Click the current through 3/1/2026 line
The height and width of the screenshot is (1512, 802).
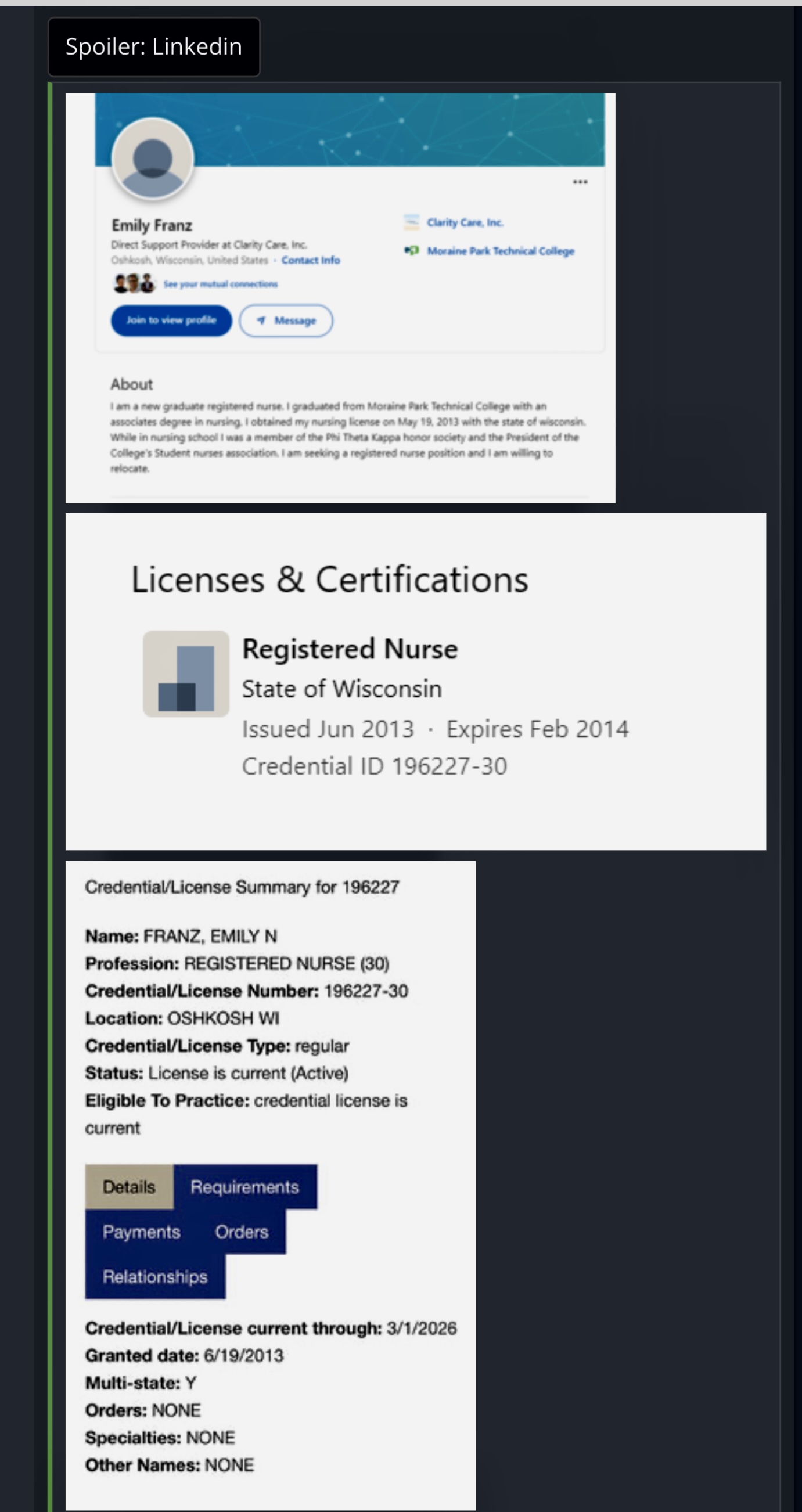271,1329
